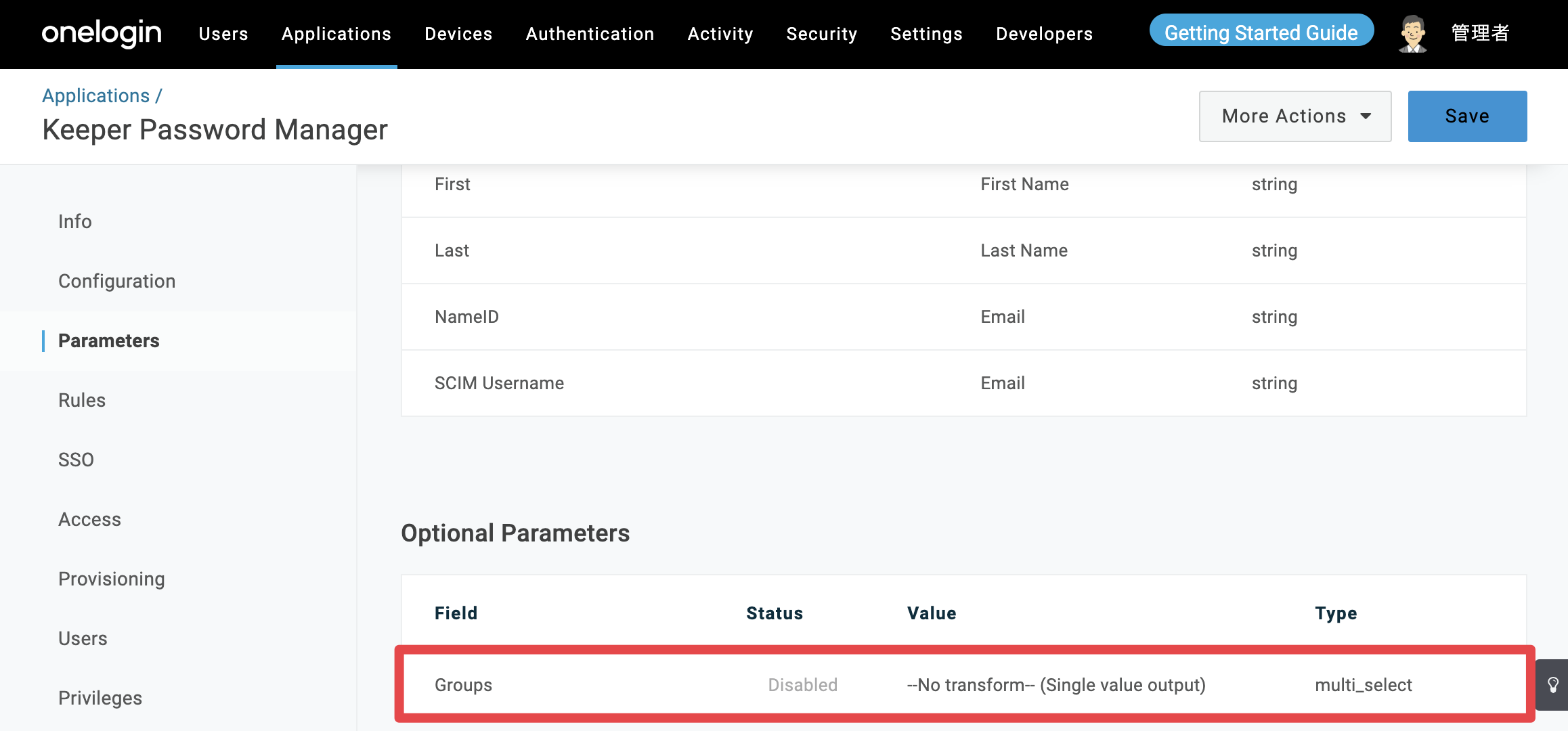
Task: Open the Users top menu
Action: [x=223, y=34]
